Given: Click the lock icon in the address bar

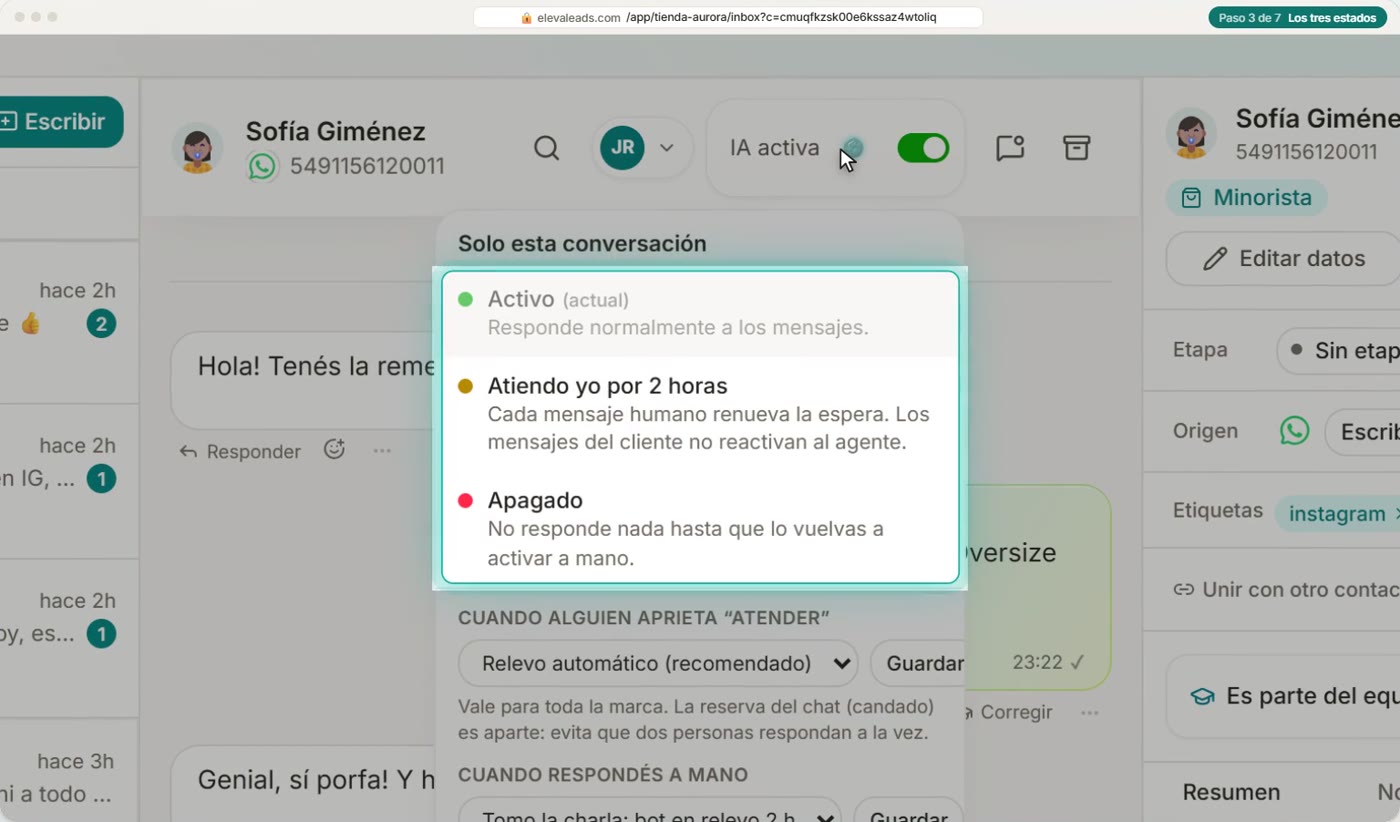Looking at the screenshot, I should coord(526,18).
